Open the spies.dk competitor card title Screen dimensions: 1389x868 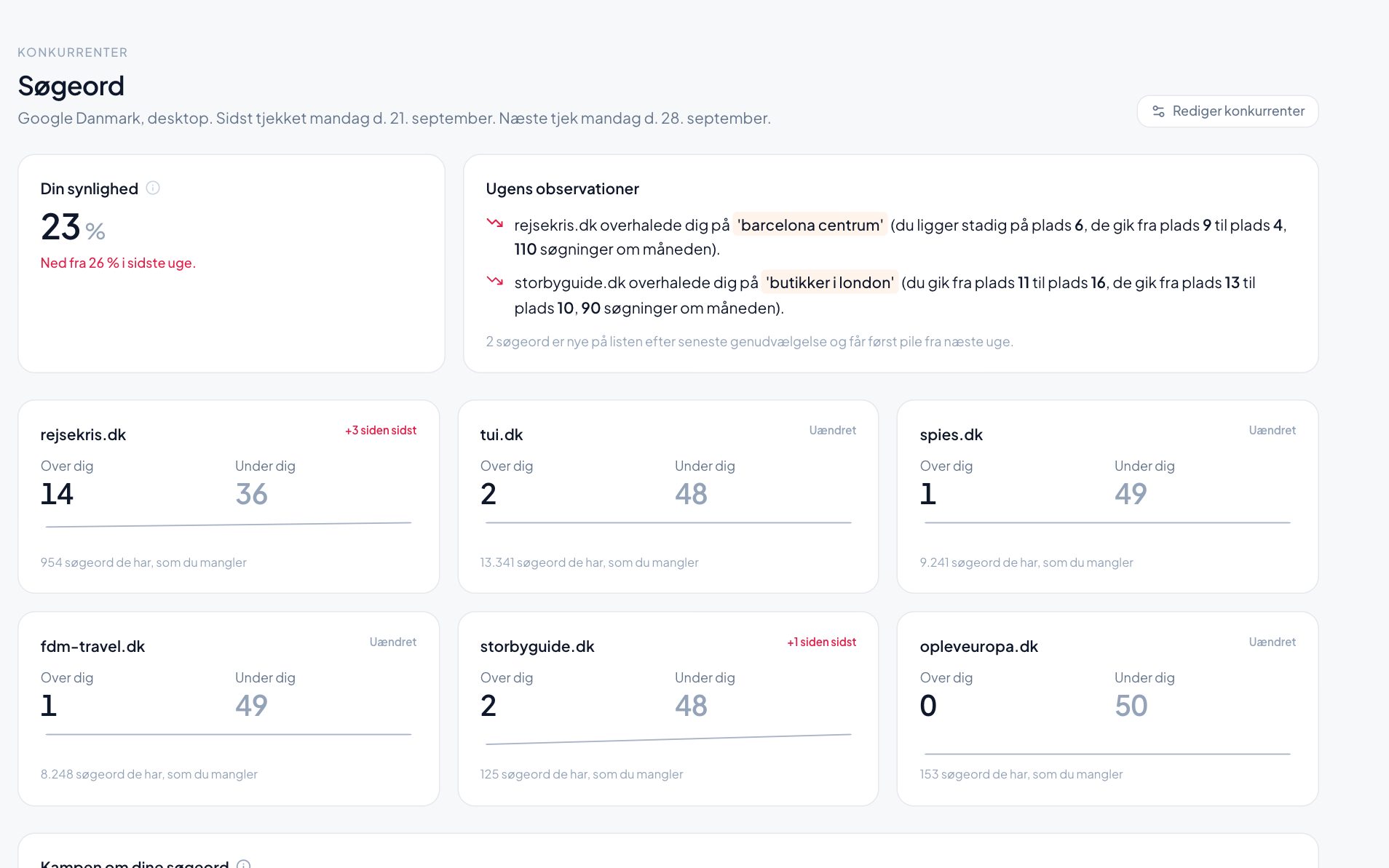[951, 434]
